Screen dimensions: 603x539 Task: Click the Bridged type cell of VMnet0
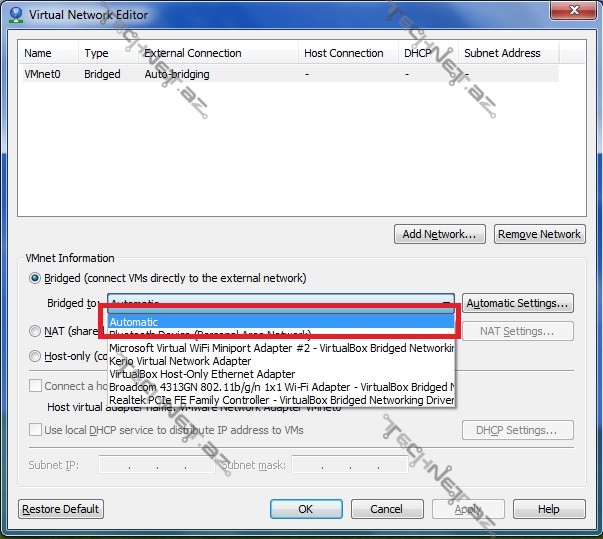pos(102,74)
